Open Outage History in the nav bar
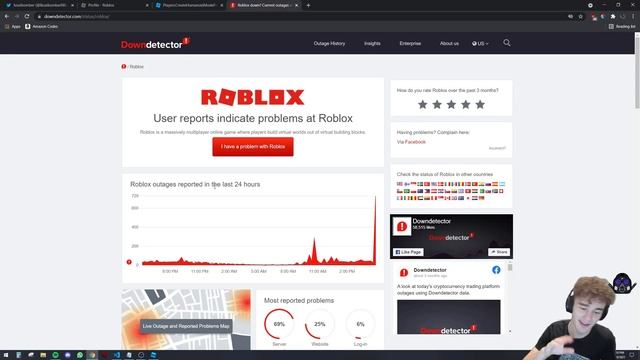 (329, 43)
